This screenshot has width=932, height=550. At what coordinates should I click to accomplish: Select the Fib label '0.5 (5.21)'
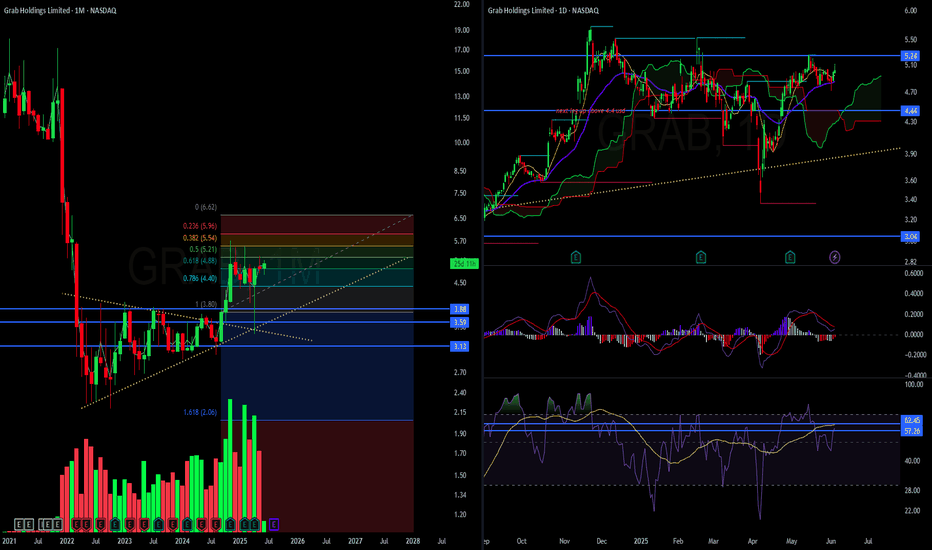[203, 249]
